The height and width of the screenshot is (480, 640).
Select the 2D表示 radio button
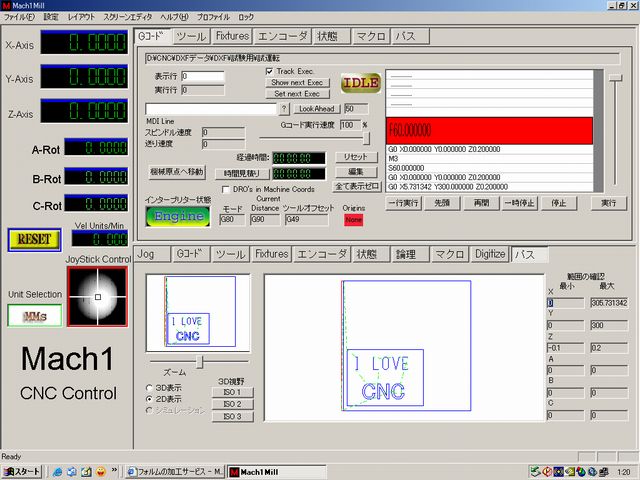(x=149, y=399)
